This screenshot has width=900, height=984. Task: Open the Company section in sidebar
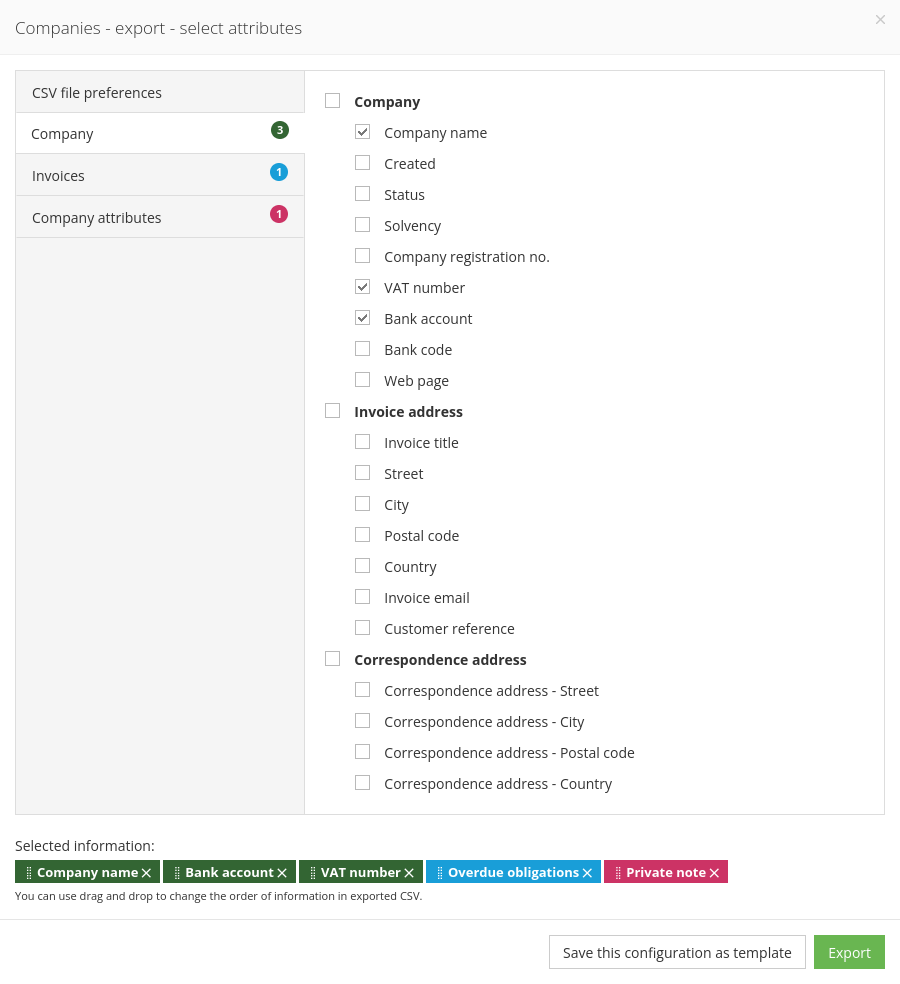click(x=160, y=133)
